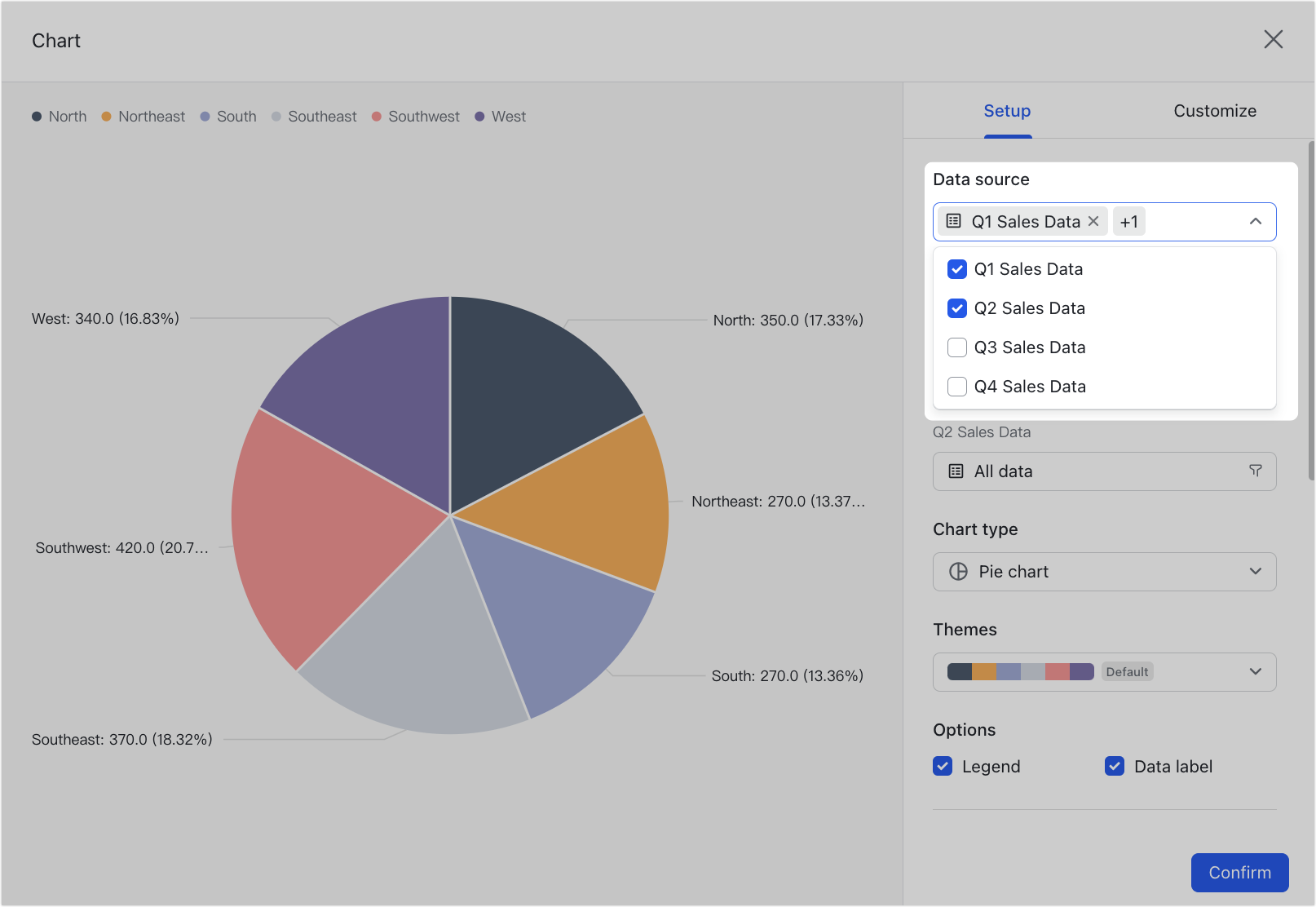Expand the Themes dropdown
Viewport: 1316px width, 907px height.
tap(1255, 671)
